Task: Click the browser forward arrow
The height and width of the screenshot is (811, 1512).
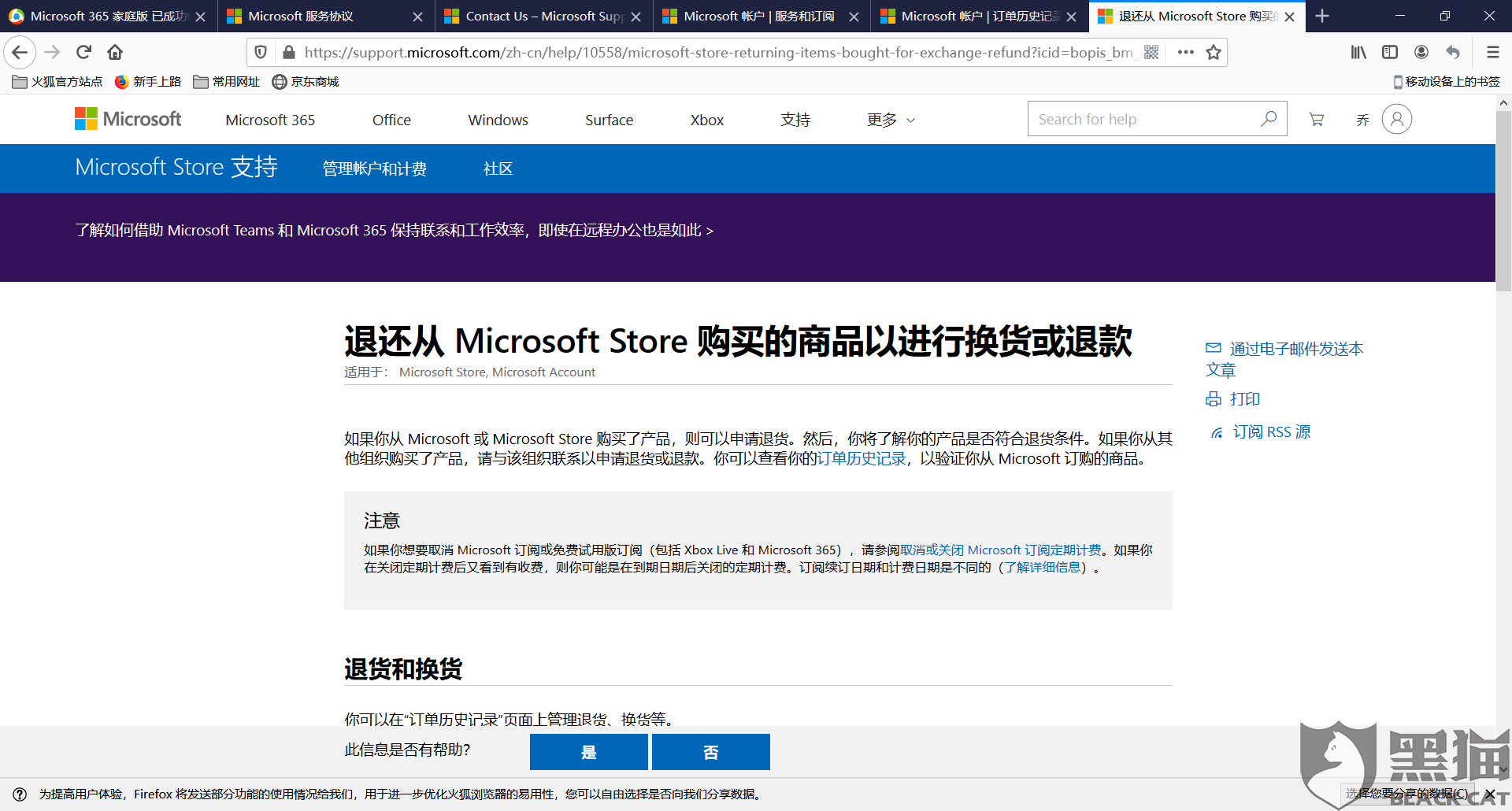Action: click(x=52, y=53)
